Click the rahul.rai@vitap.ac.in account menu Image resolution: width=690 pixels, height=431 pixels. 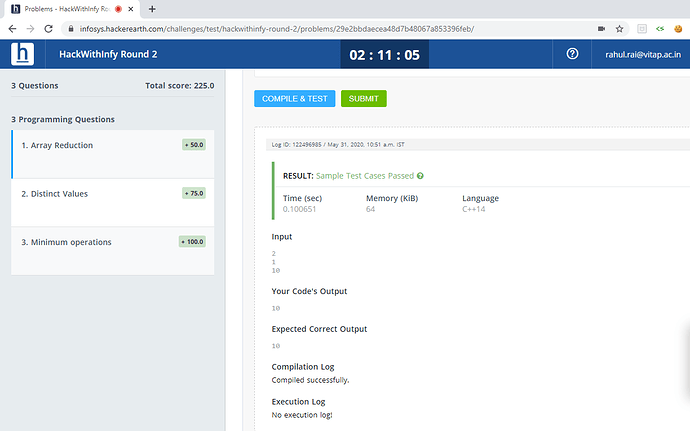pos(643,55)
